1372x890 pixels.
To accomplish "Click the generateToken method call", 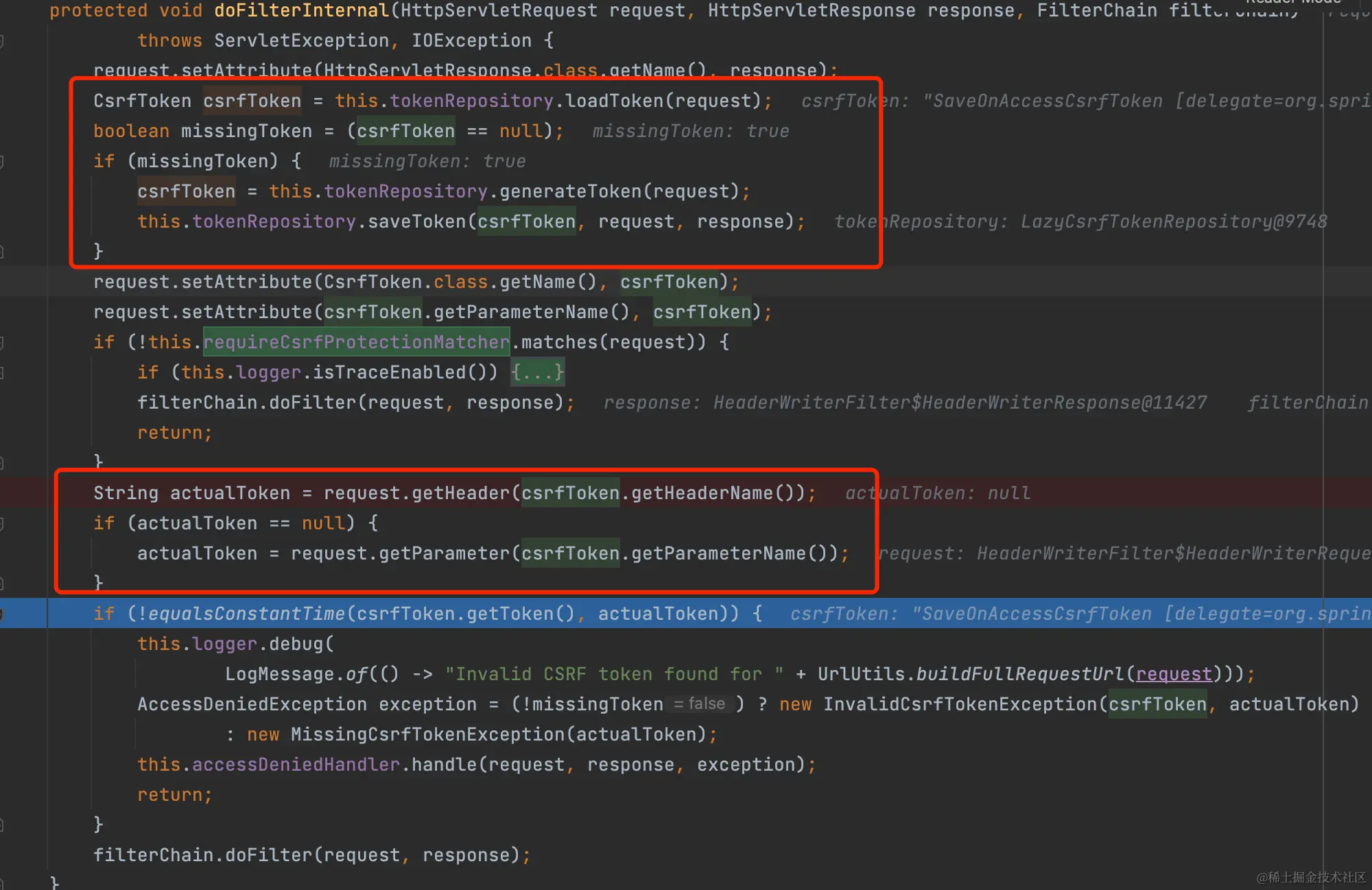I will pos(570,191).
